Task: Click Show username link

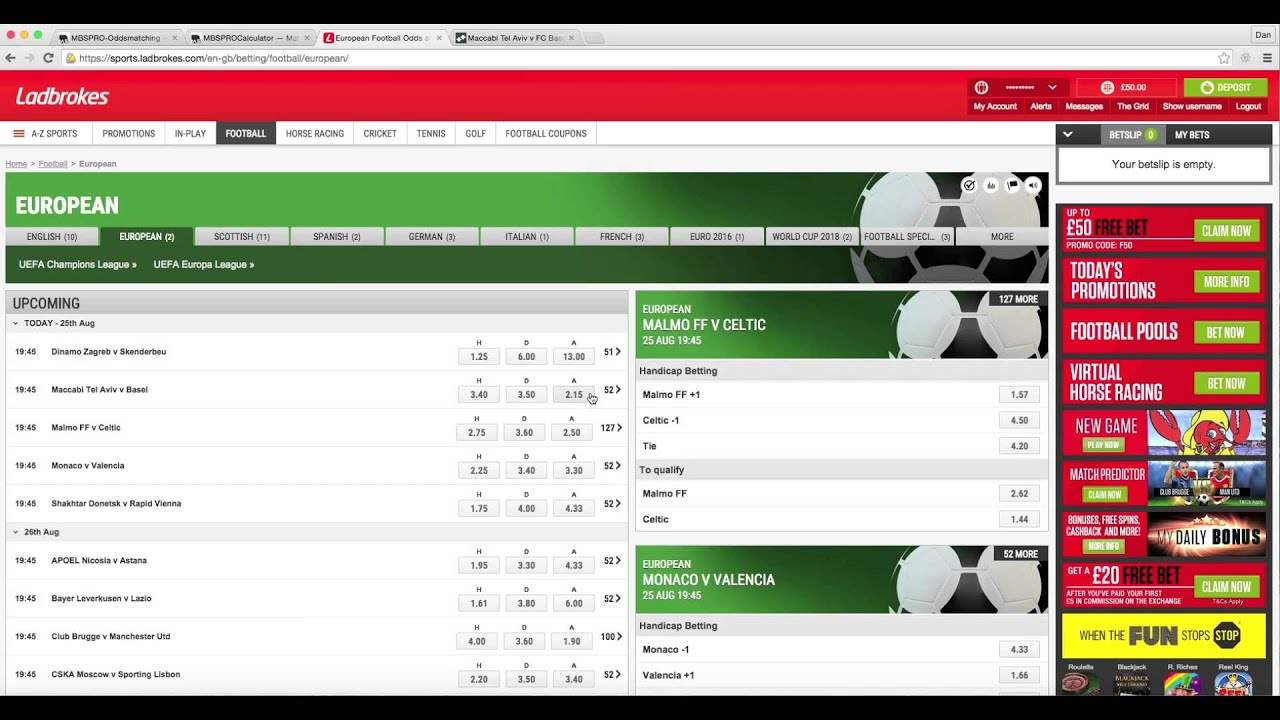Action: pyautogui.click(x=1192, y=106)
